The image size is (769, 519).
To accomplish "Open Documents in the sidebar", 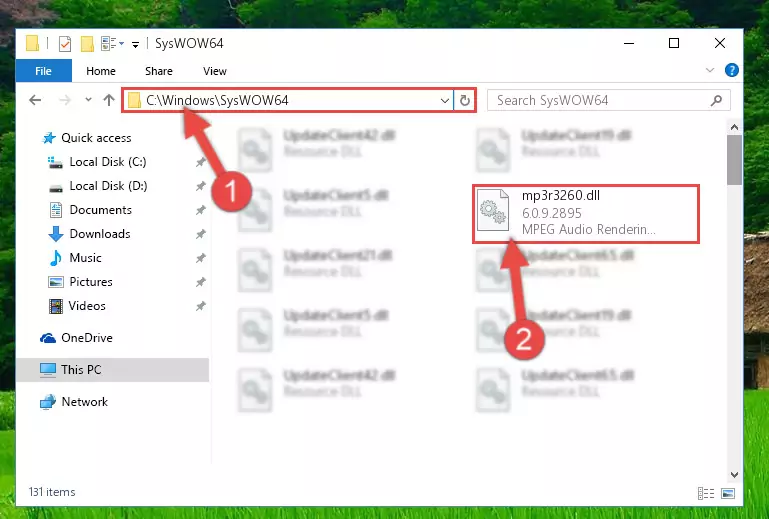I will pyautogui.click(x=91, y=210).
